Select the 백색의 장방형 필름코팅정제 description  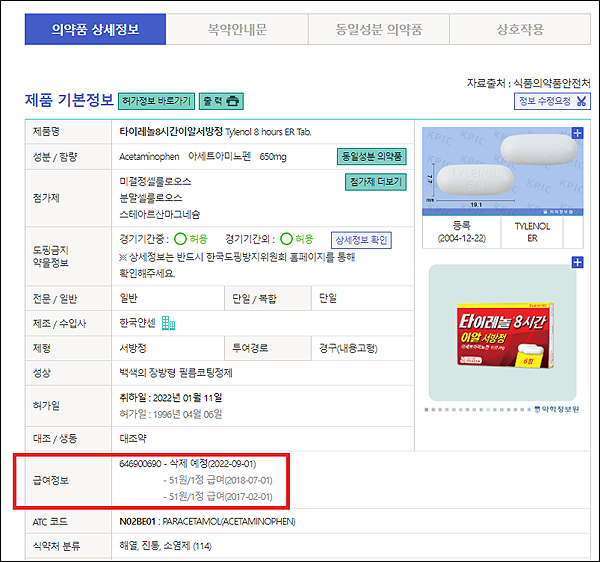coord(176,373)
